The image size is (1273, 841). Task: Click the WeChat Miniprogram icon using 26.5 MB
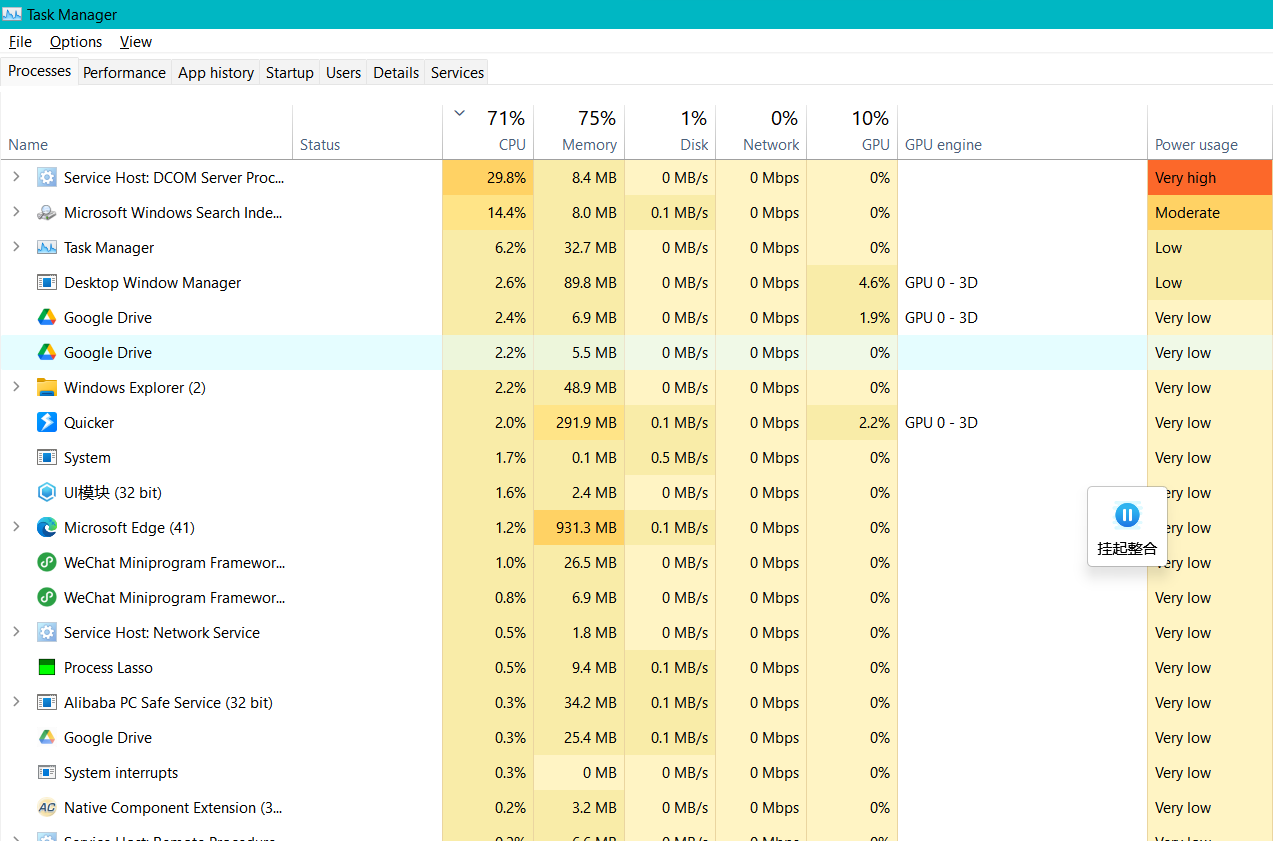coord(47,563)
